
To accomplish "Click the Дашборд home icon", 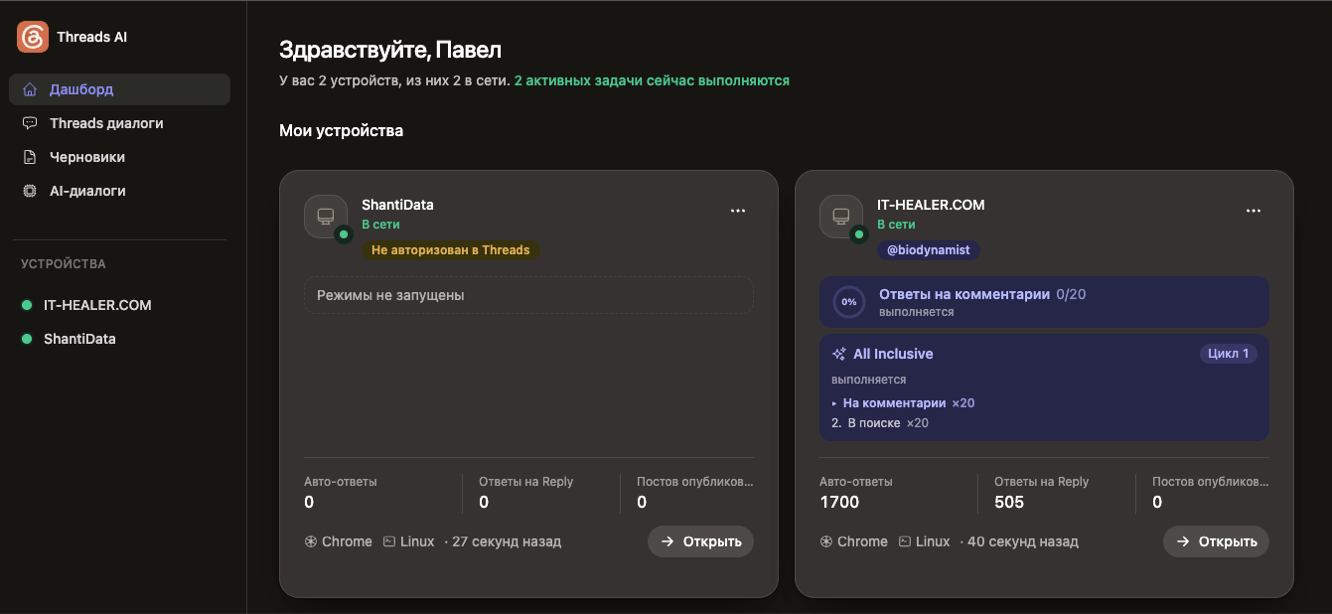I will [x=30, y=89].
